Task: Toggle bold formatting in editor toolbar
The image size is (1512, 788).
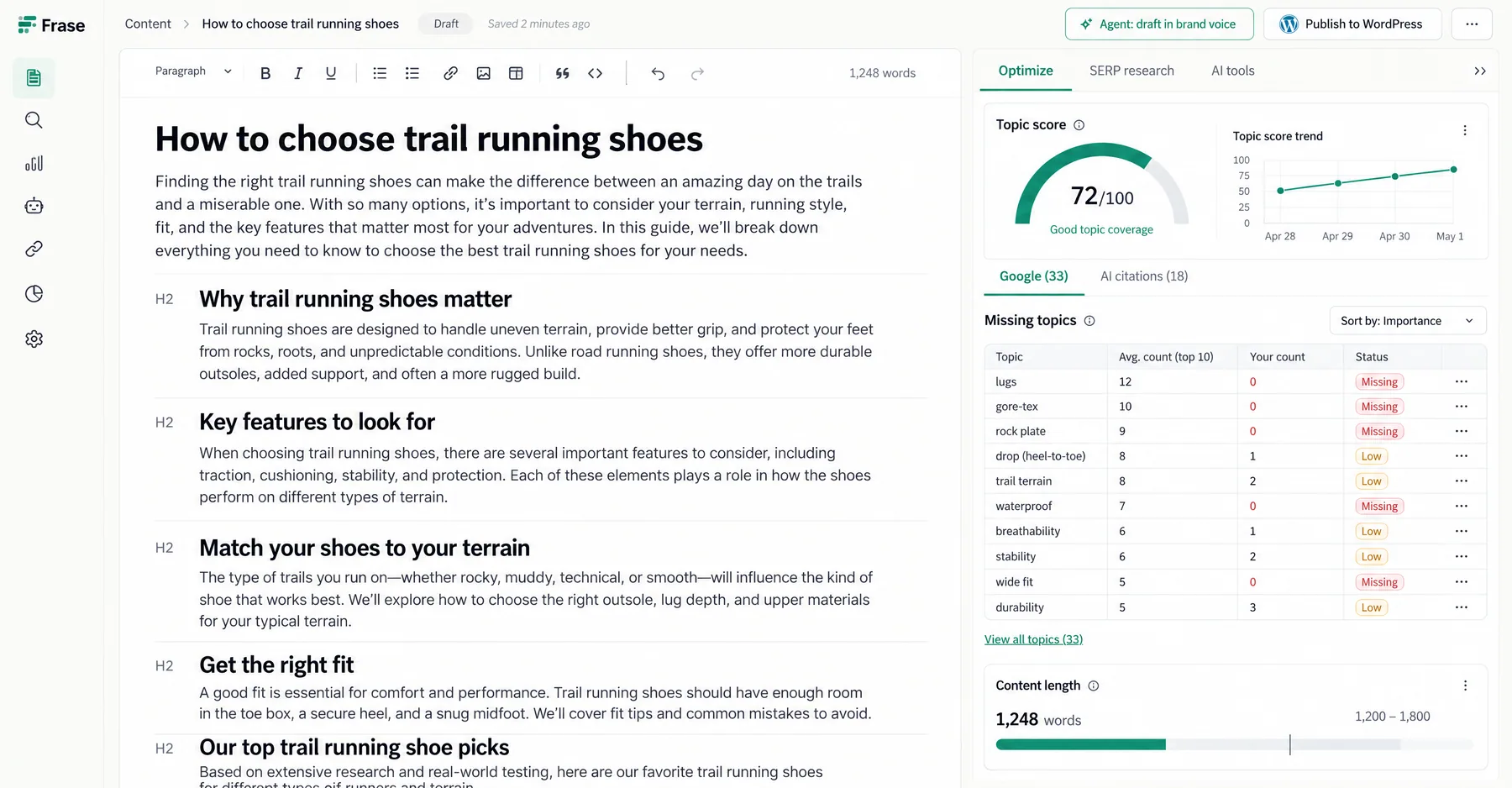Action: point(265,73)
